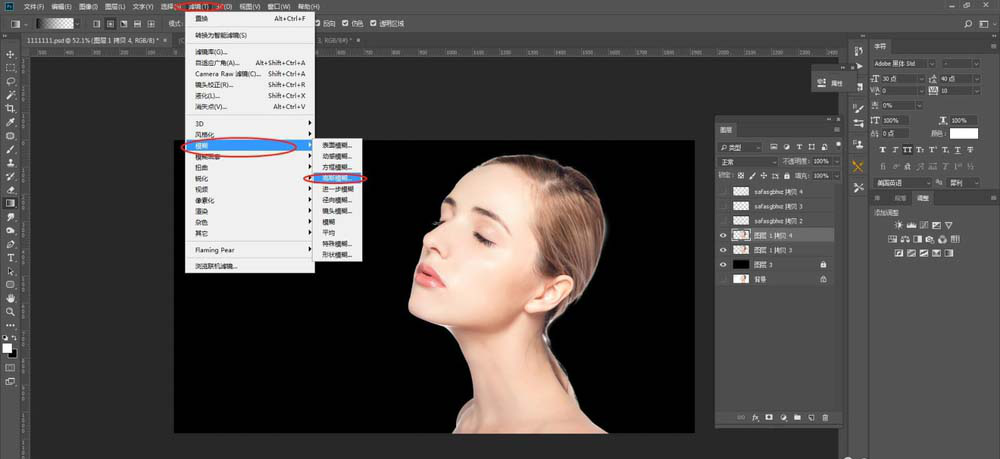This screenshot has width=1000, height=459.
Task: Click the delete layer trash icon
Action: tap(825, 417)
